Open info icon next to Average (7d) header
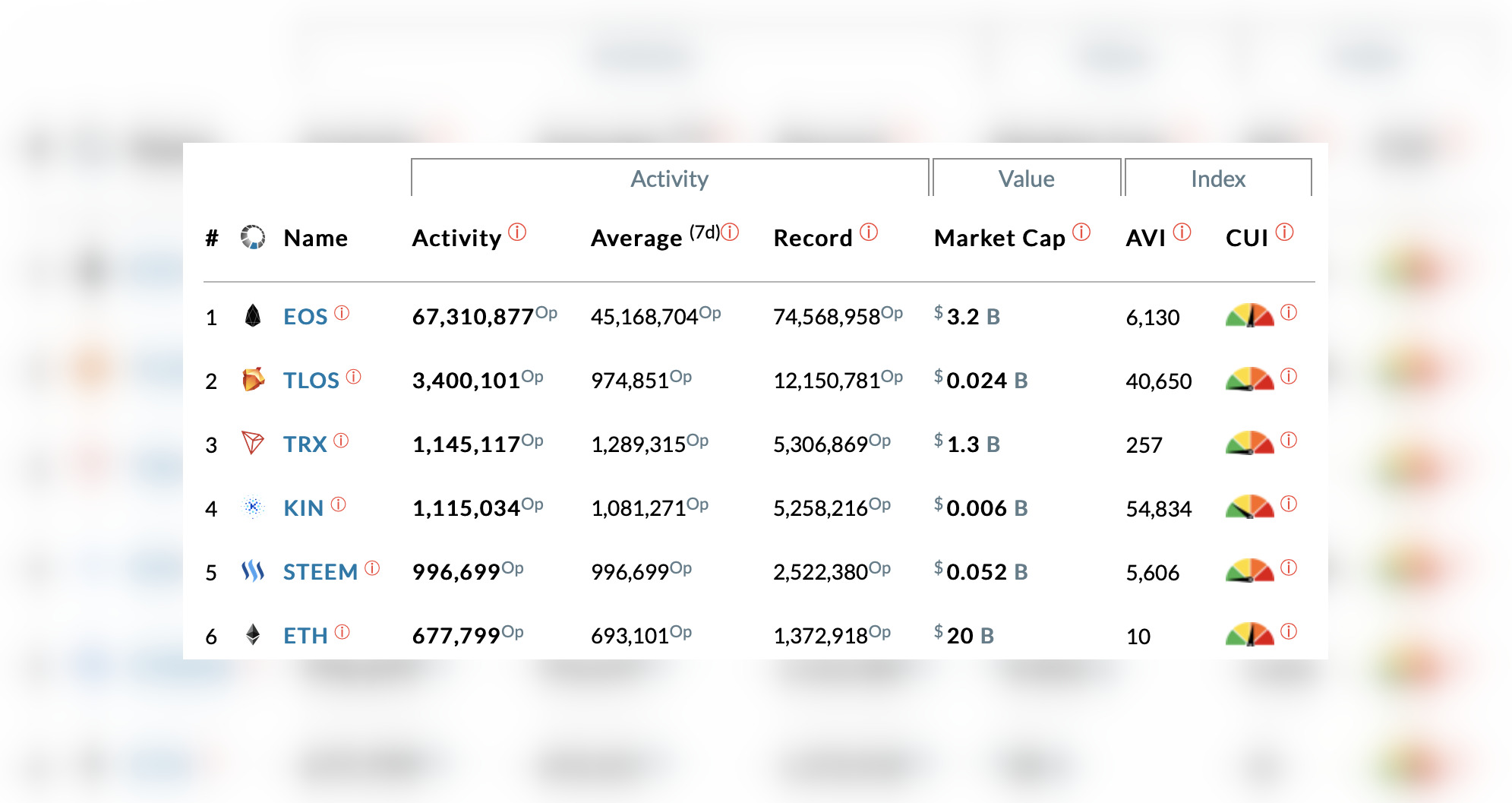This screenshot has height=803, width=1512. click(x=730, y=232)
